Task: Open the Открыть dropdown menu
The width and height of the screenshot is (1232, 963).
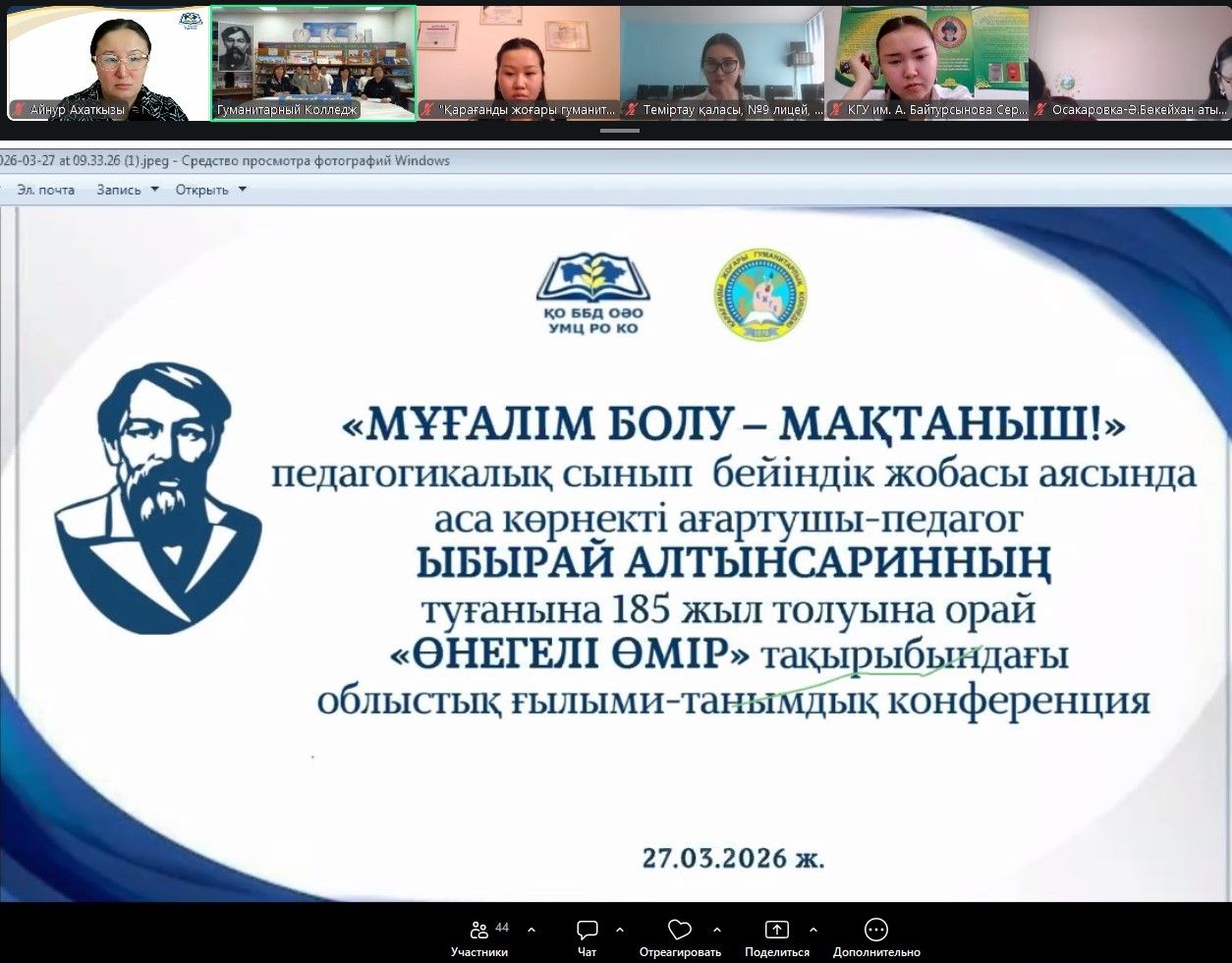Action: (x=210, y=190)
